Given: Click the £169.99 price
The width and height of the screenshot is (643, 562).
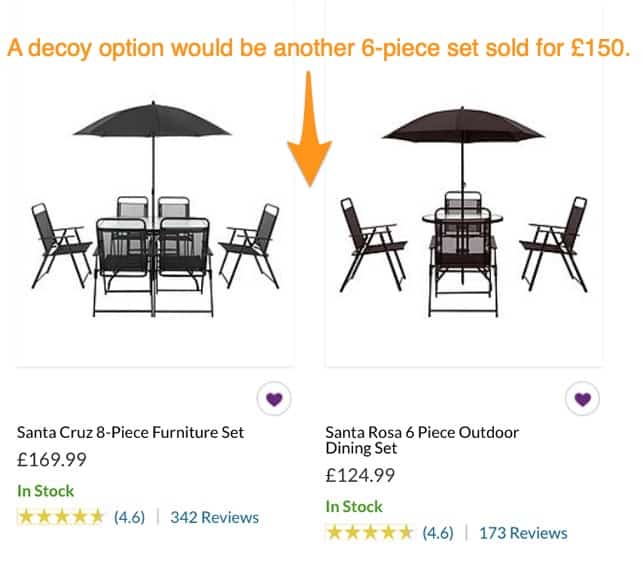Looking at the screenshot, I should 52,460.
